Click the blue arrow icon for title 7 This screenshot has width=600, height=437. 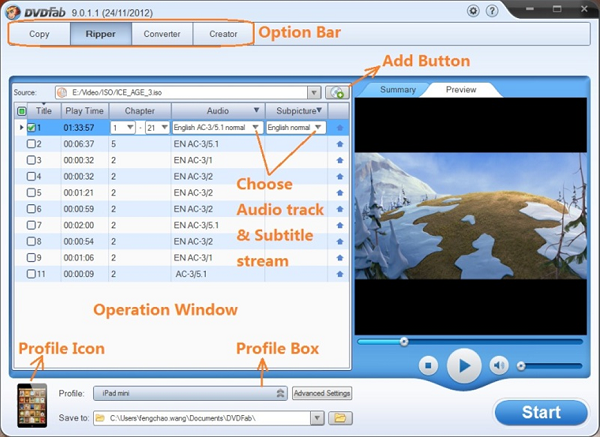(x=340, y=225)
